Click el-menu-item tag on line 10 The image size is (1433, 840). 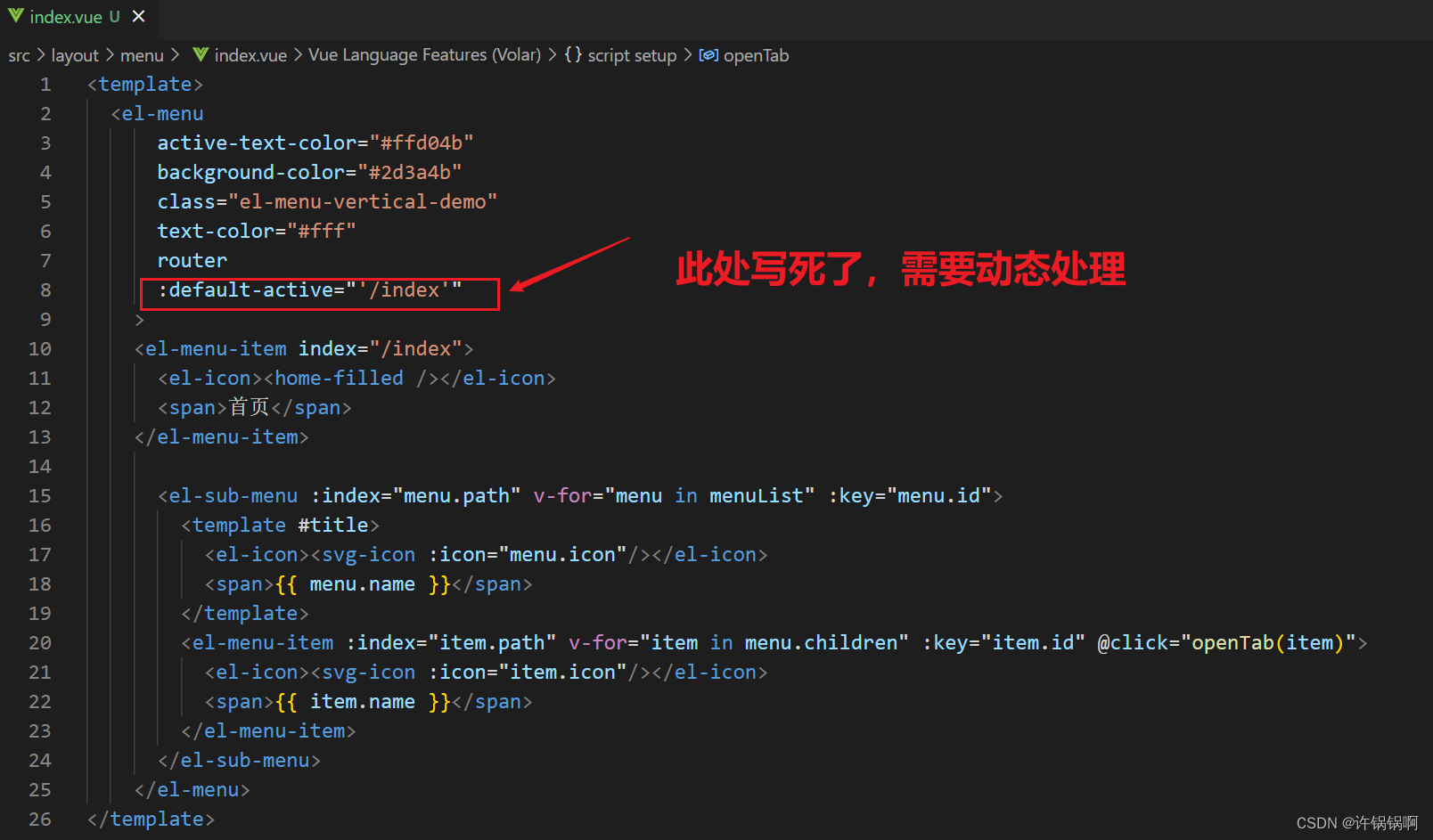point(210,349)
